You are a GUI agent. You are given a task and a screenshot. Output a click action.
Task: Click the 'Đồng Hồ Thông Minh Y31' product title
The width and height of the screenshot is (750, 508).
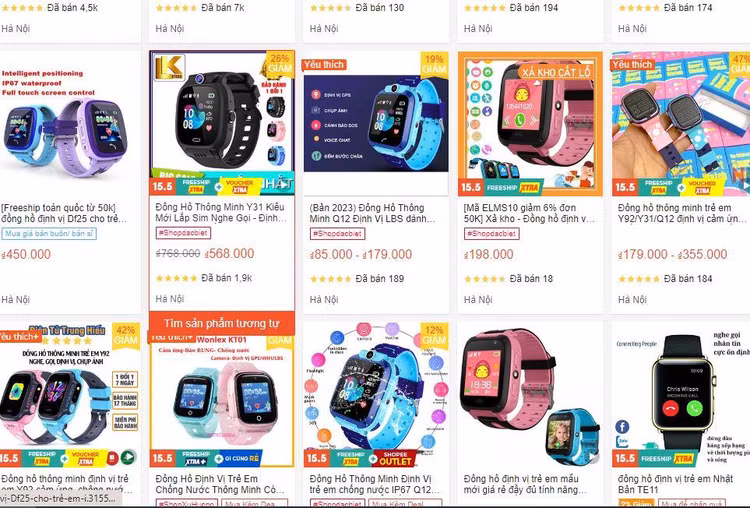pyautogui.click(x=221, y=212)
